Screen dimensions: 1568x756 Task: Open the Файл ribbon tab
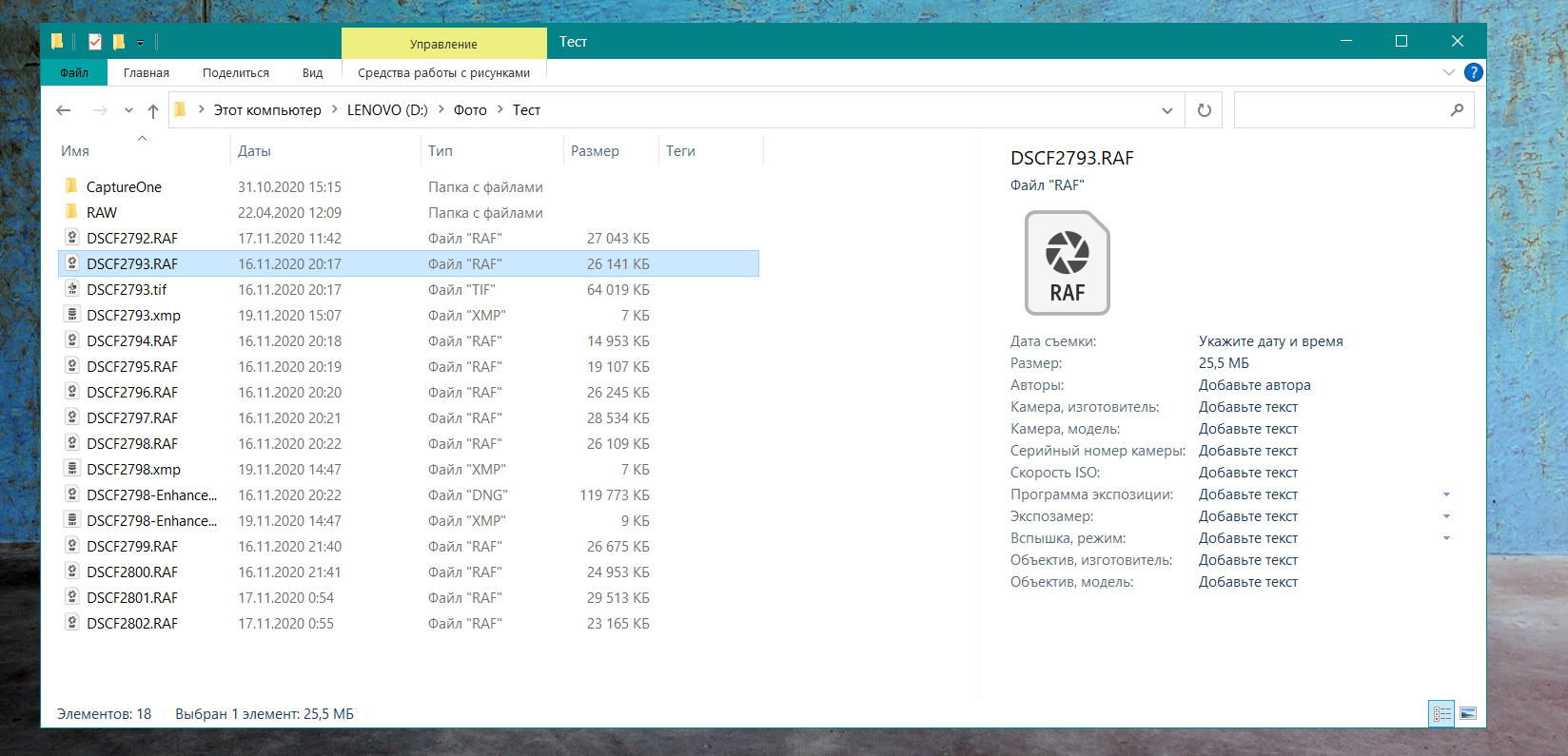point(74,72)
